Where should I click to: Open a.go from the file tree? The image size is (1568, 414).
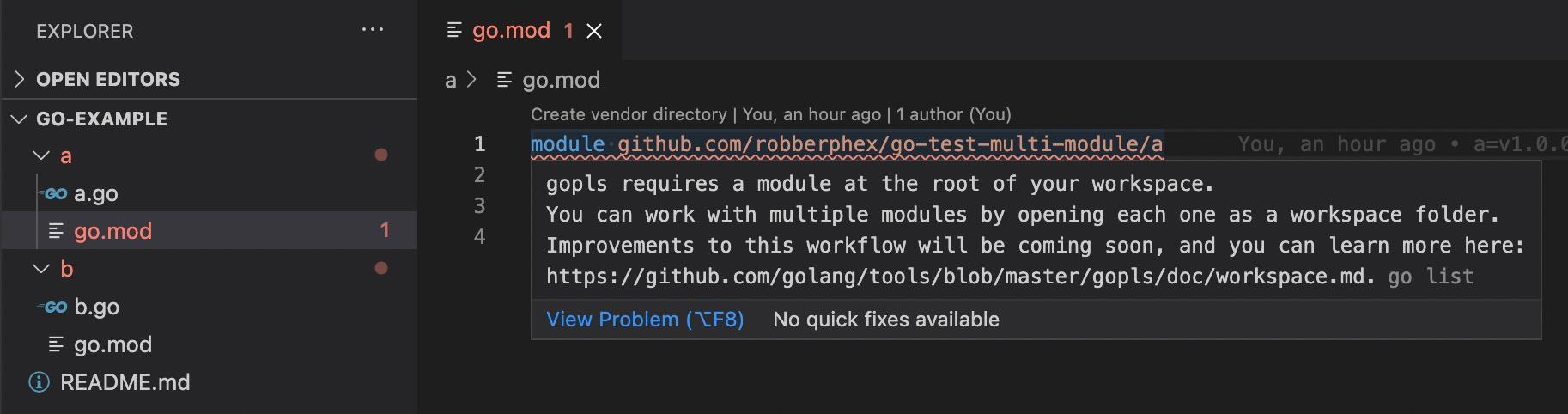[96, 194]
